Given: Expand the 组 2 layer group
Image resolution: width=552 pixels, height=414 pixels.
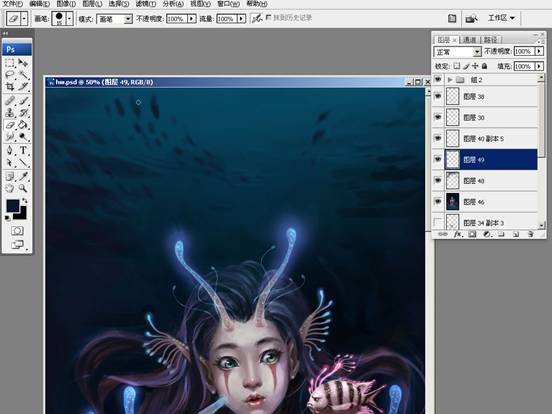Looking at the screenshot, I should (x=450, y=80).
